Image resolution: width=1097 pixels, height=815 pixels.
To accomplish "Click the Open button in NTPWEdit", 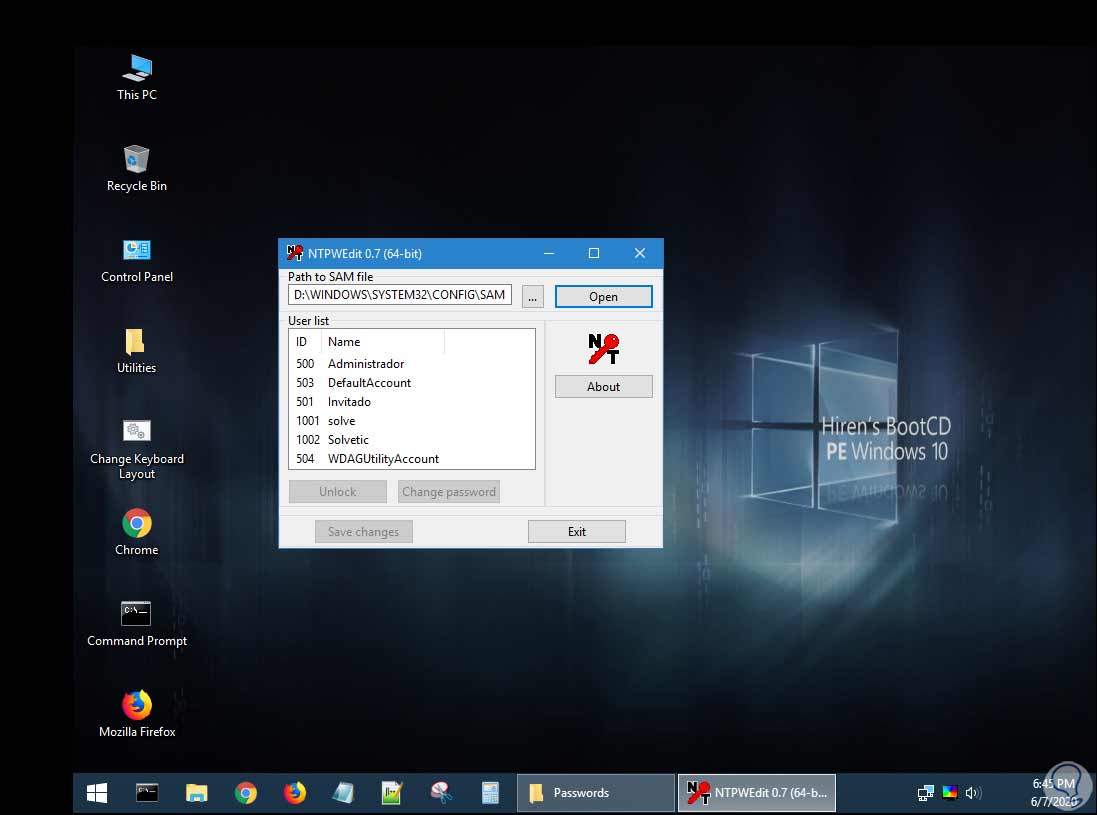I will click(x=603, y=297).
